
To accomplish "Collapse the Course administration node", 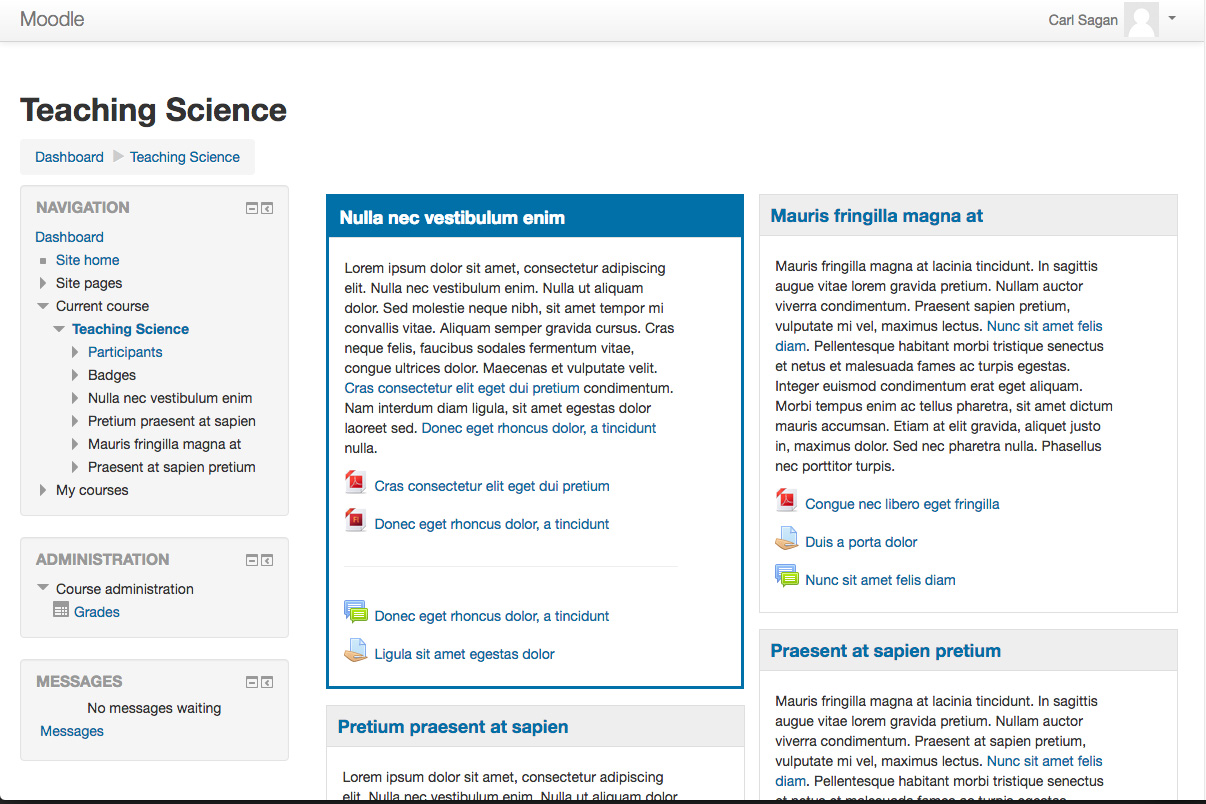I will (x=43, y=588).
